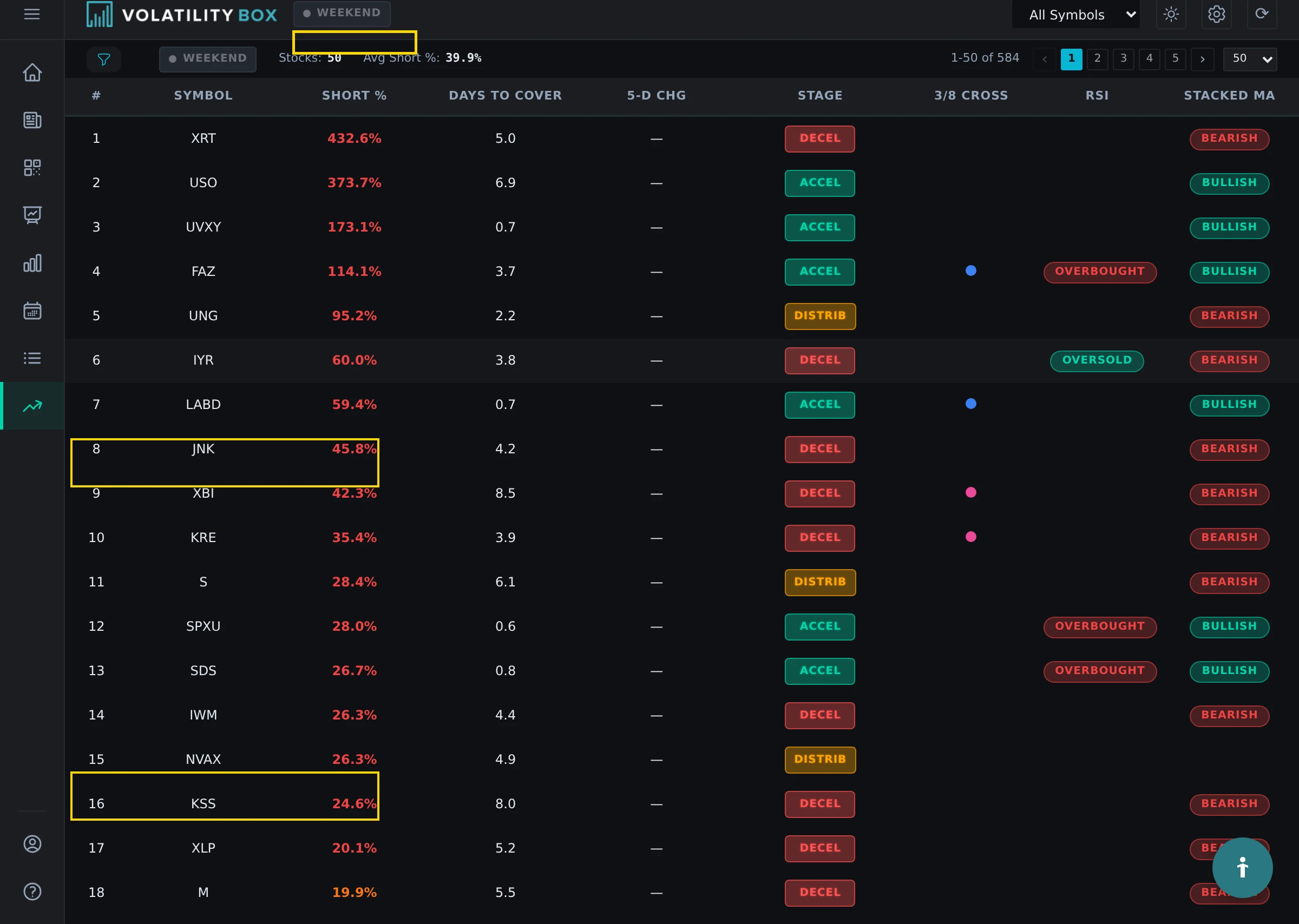Click the blue 3/8 cross dot for FAZ

971,271
